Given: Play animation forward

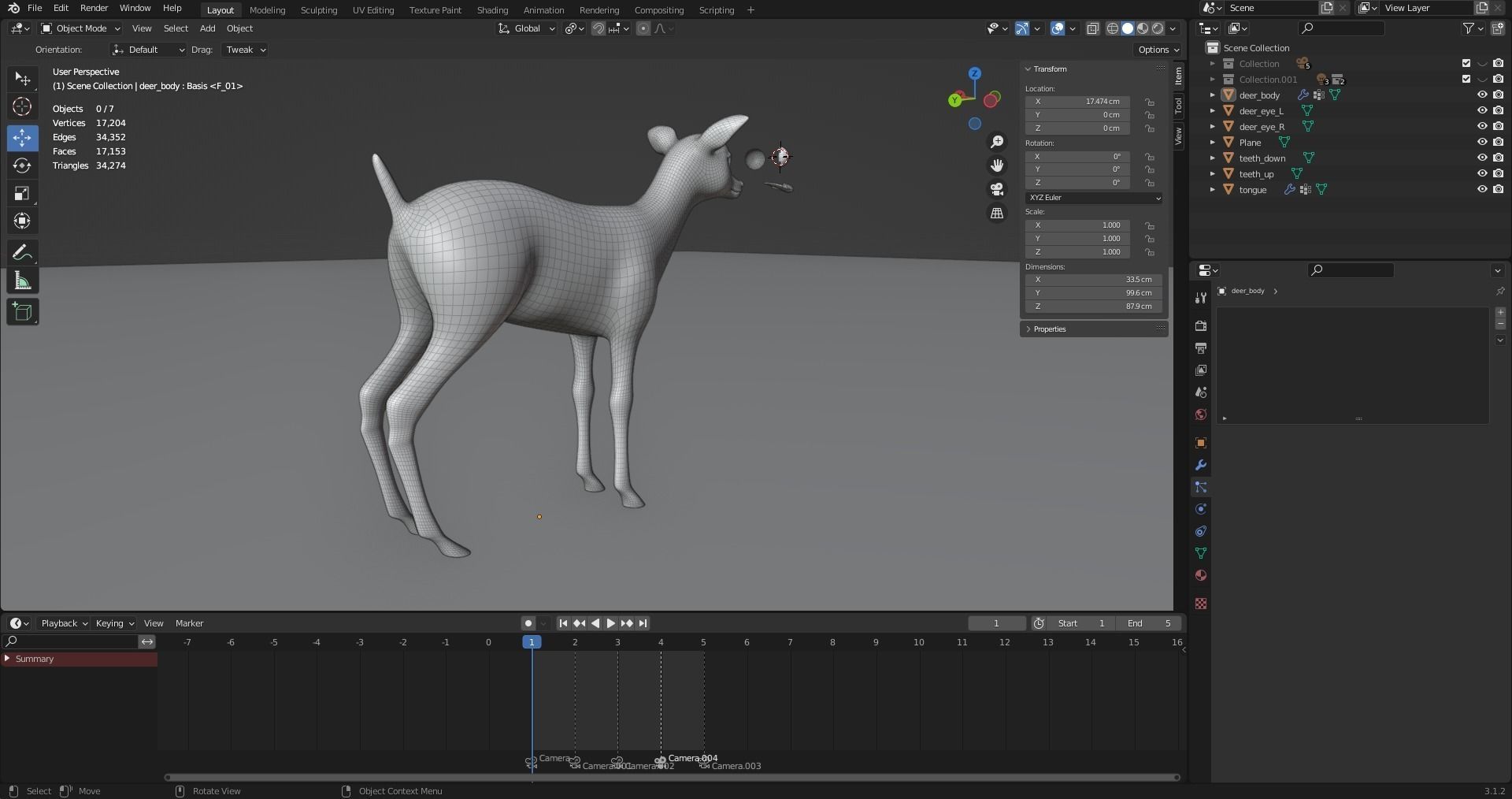Looking at the screenshot, I should click(610, 623).
